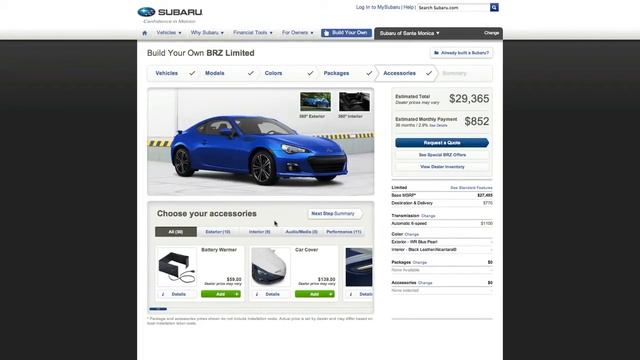Image resolution: width=640 pixels, height=360 pixels.
Task: Go to the Colors step
Action: pos(273,73)
